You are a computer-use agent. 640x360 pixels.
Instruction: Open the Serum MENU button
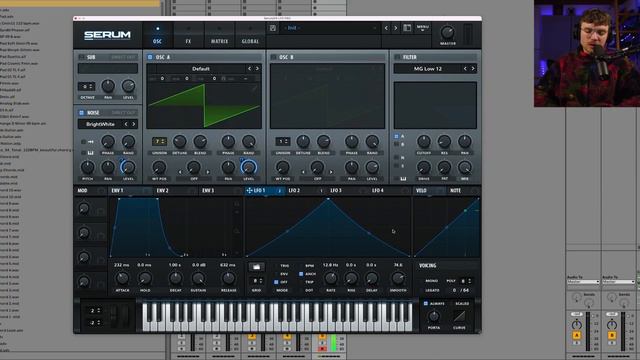pos(422,28)
